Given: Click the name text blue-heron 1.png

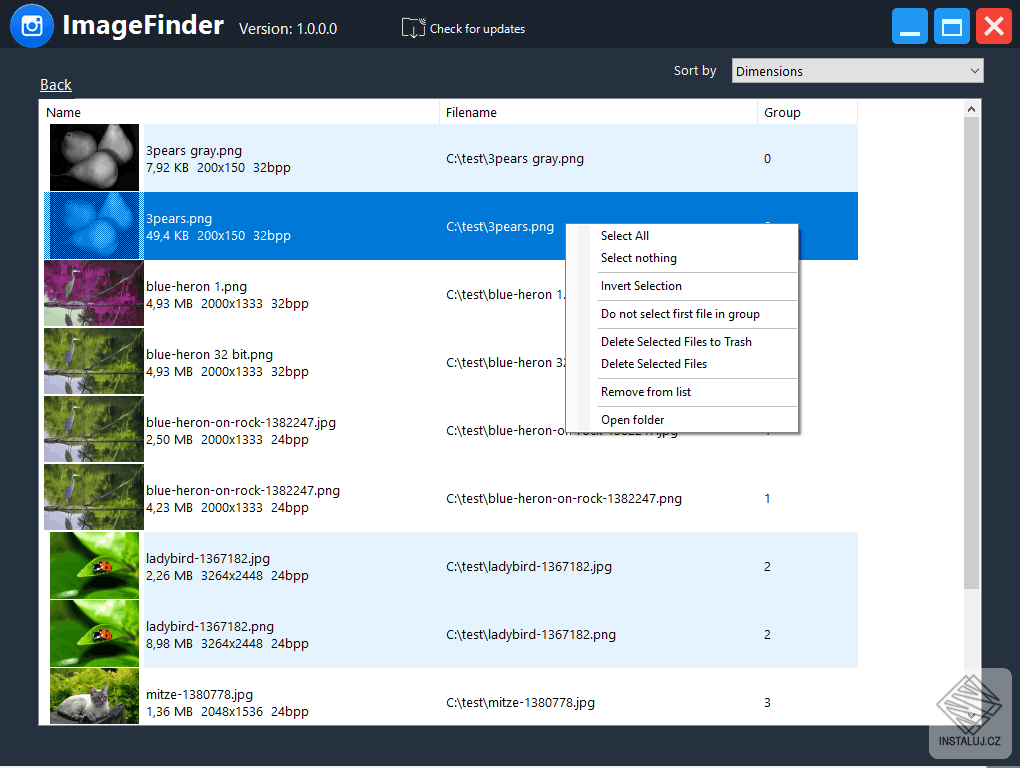Looking at the screenshot, I should click(196, 287).
